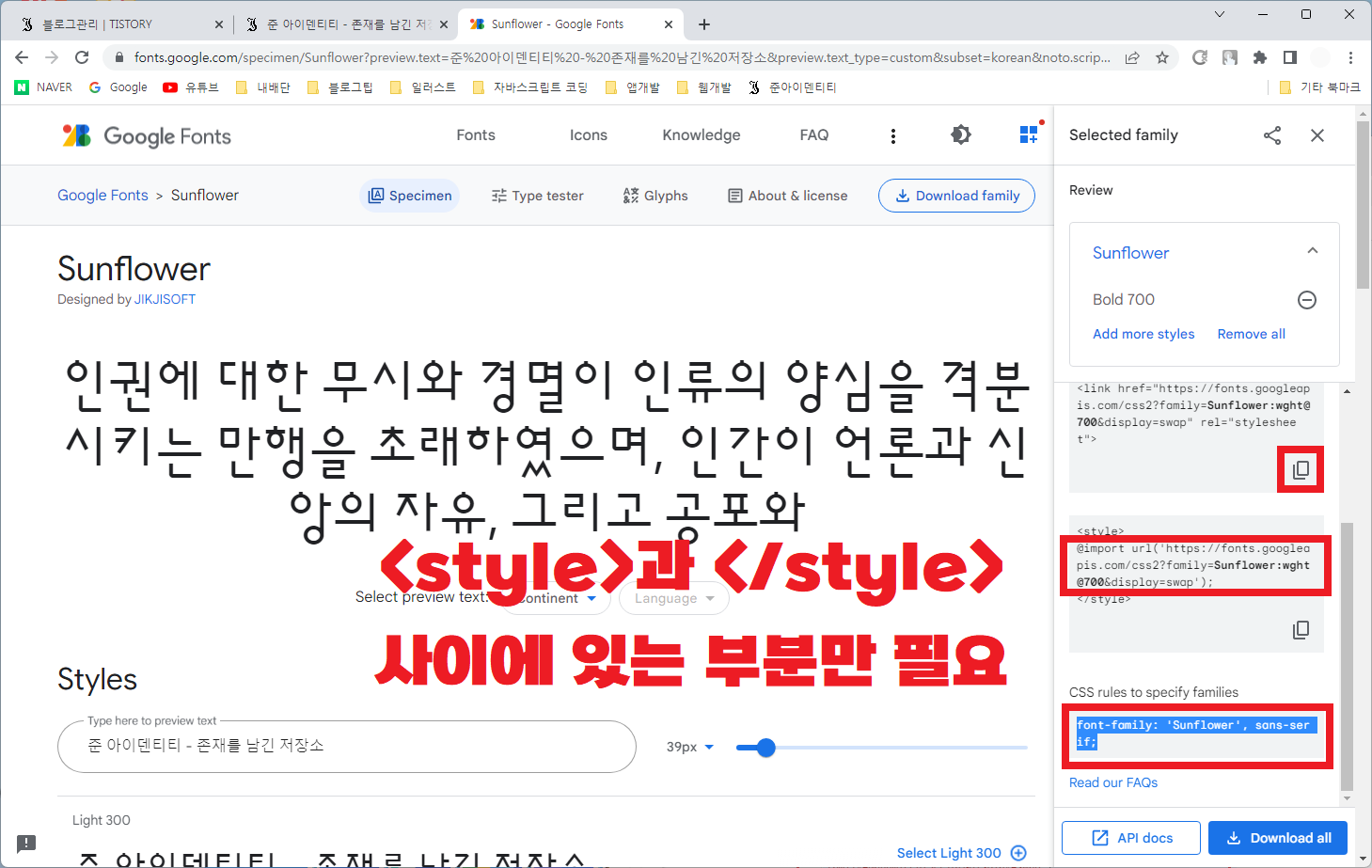
Task: Open 자바스크립트 코딩 bookmark folder
Action: pos(530,87)
